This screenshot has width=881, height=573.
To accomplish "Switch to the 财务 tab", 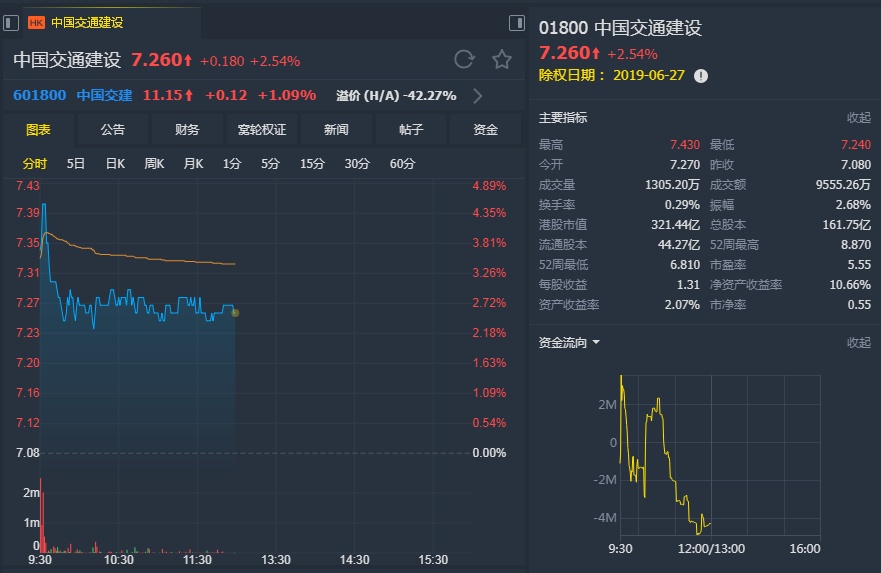I will [x=187, y=130].
